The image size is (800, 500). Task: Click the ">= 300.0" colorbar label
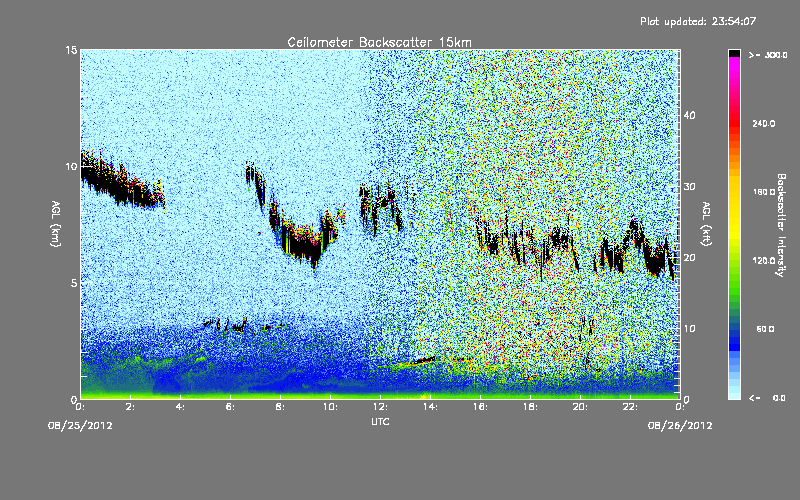pos(768,55)
